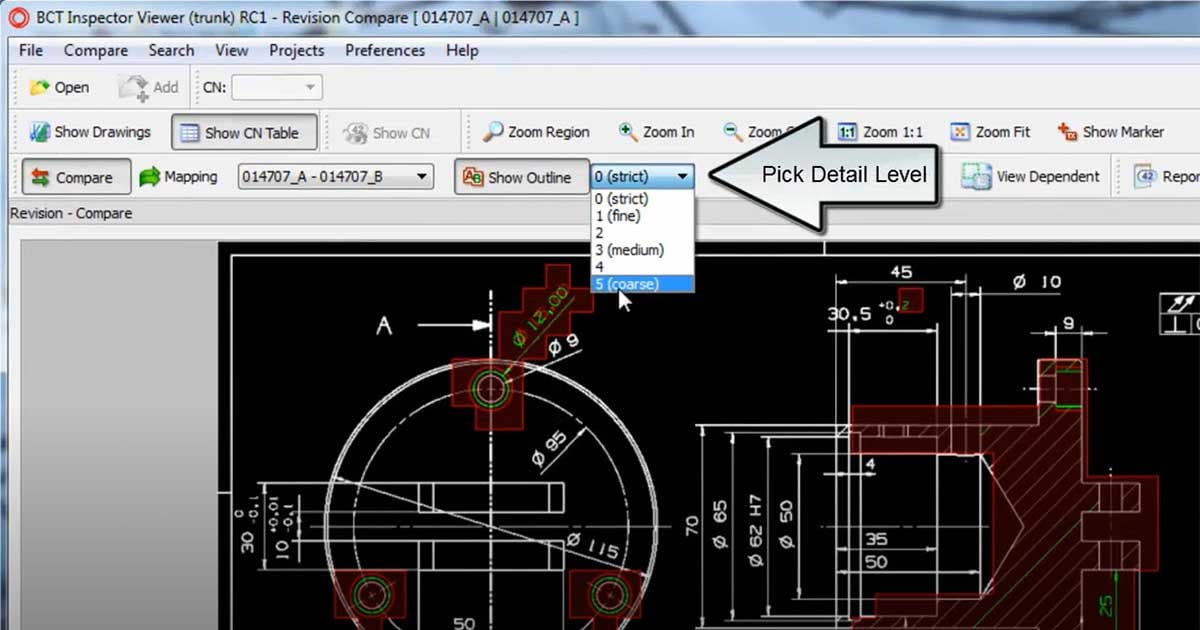
Task: Click the Show Drawings button
Action: click(90, 132)
